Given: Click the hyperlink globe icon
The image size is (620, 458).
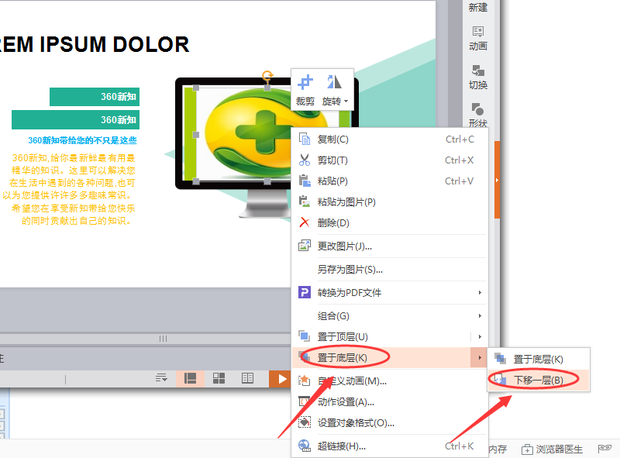Looking at the screenshot, I should click(x=304, y=446).
